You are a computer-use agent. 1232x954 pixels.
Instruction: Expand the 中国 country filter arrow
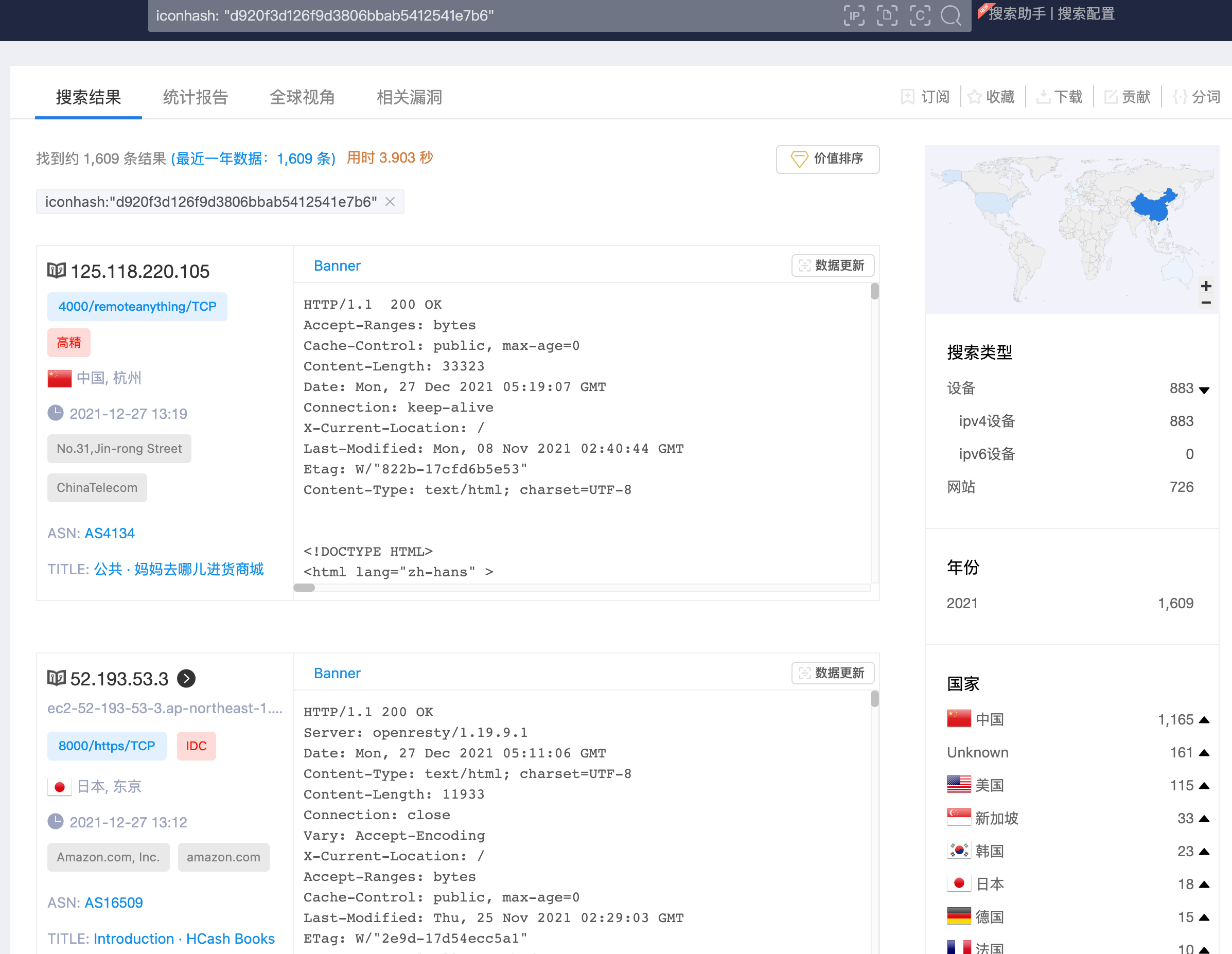pyautogui.click(x=1204, y=720)
